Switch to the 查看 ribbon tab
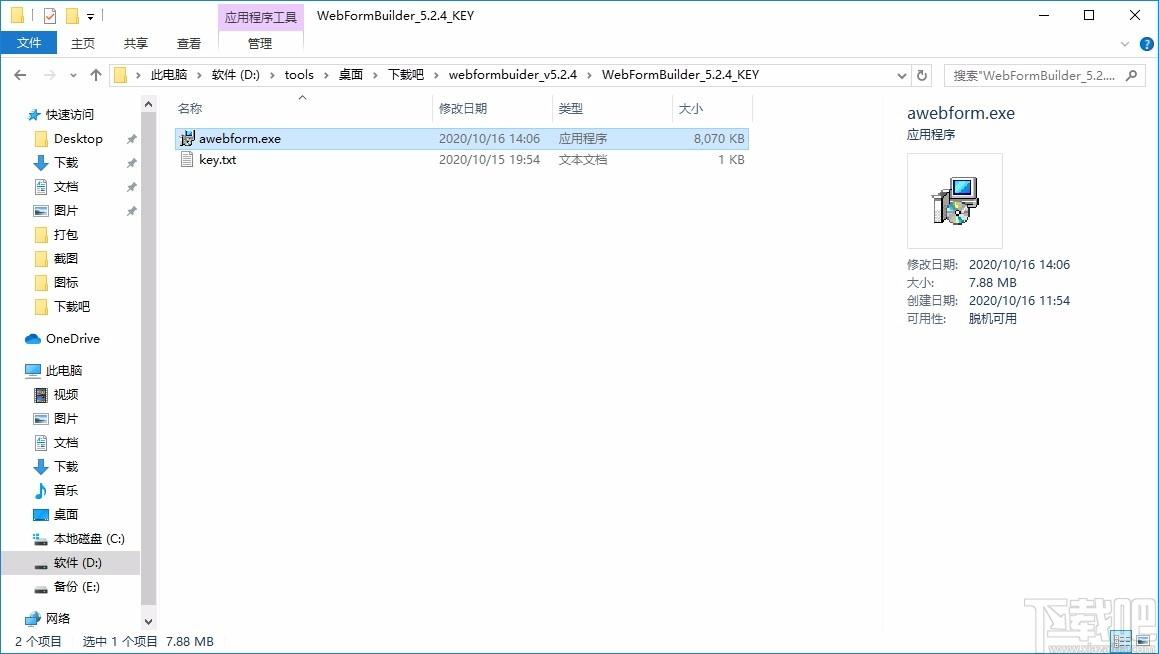Screen dimensions: 1159x654 click(188, 44)
